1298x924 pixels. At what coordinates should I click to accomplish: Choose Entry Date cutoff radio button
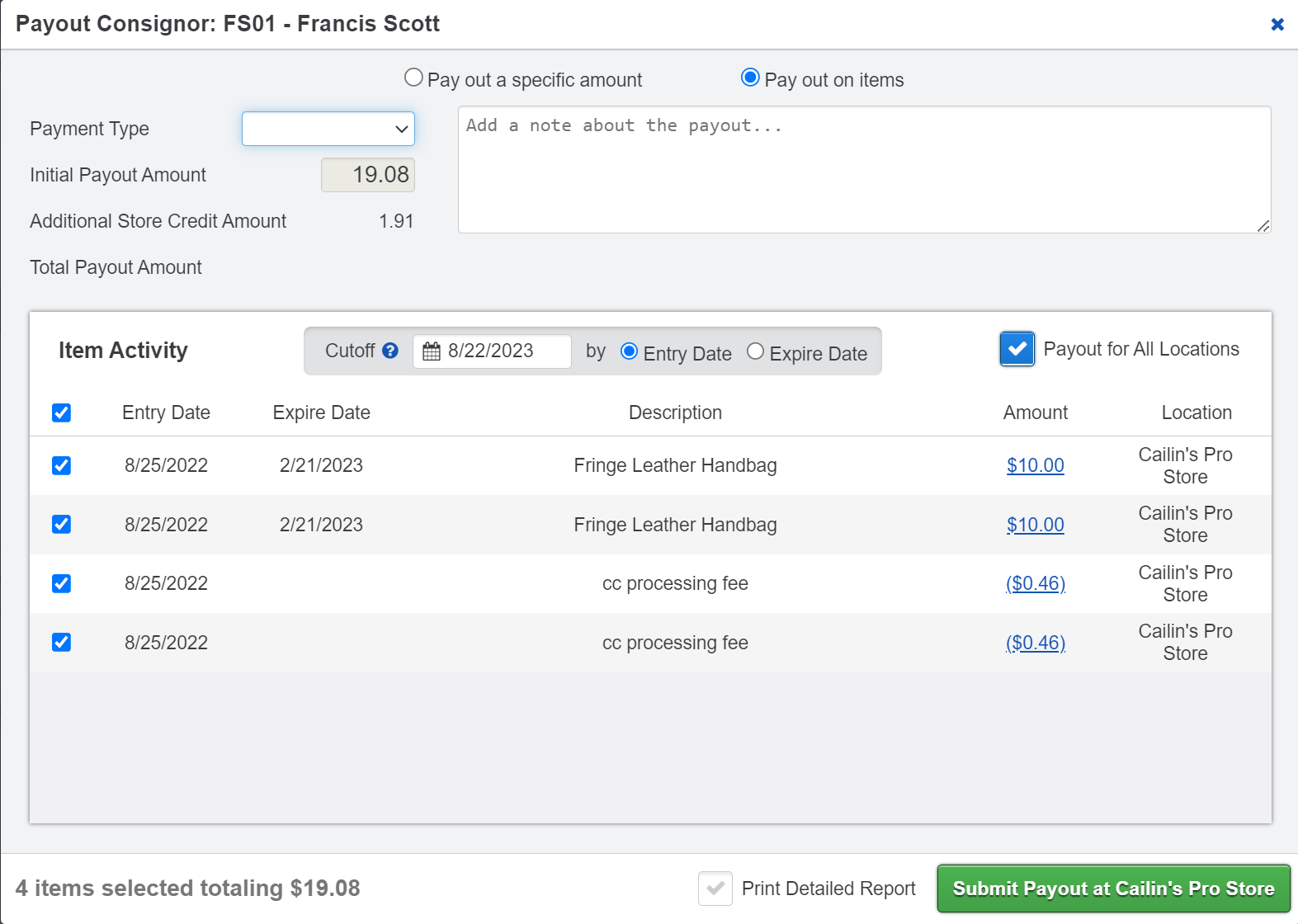click(629, 351)
